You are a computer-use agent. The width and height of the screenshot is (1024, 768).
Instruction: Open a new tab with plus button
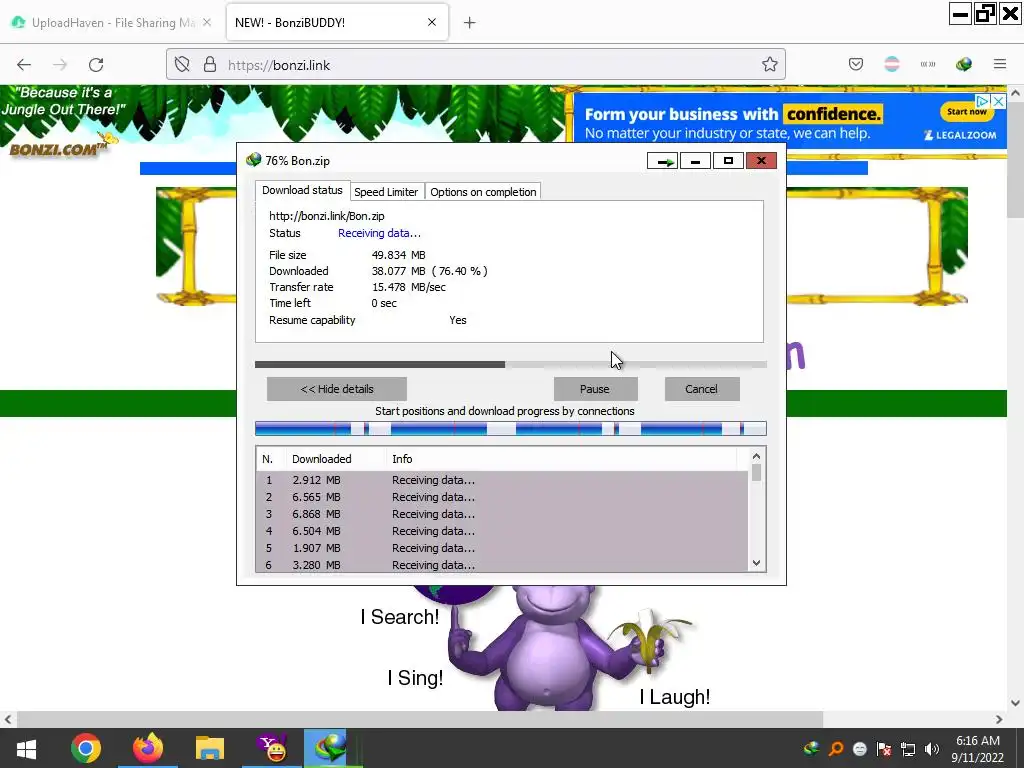[x=470, y=23]
